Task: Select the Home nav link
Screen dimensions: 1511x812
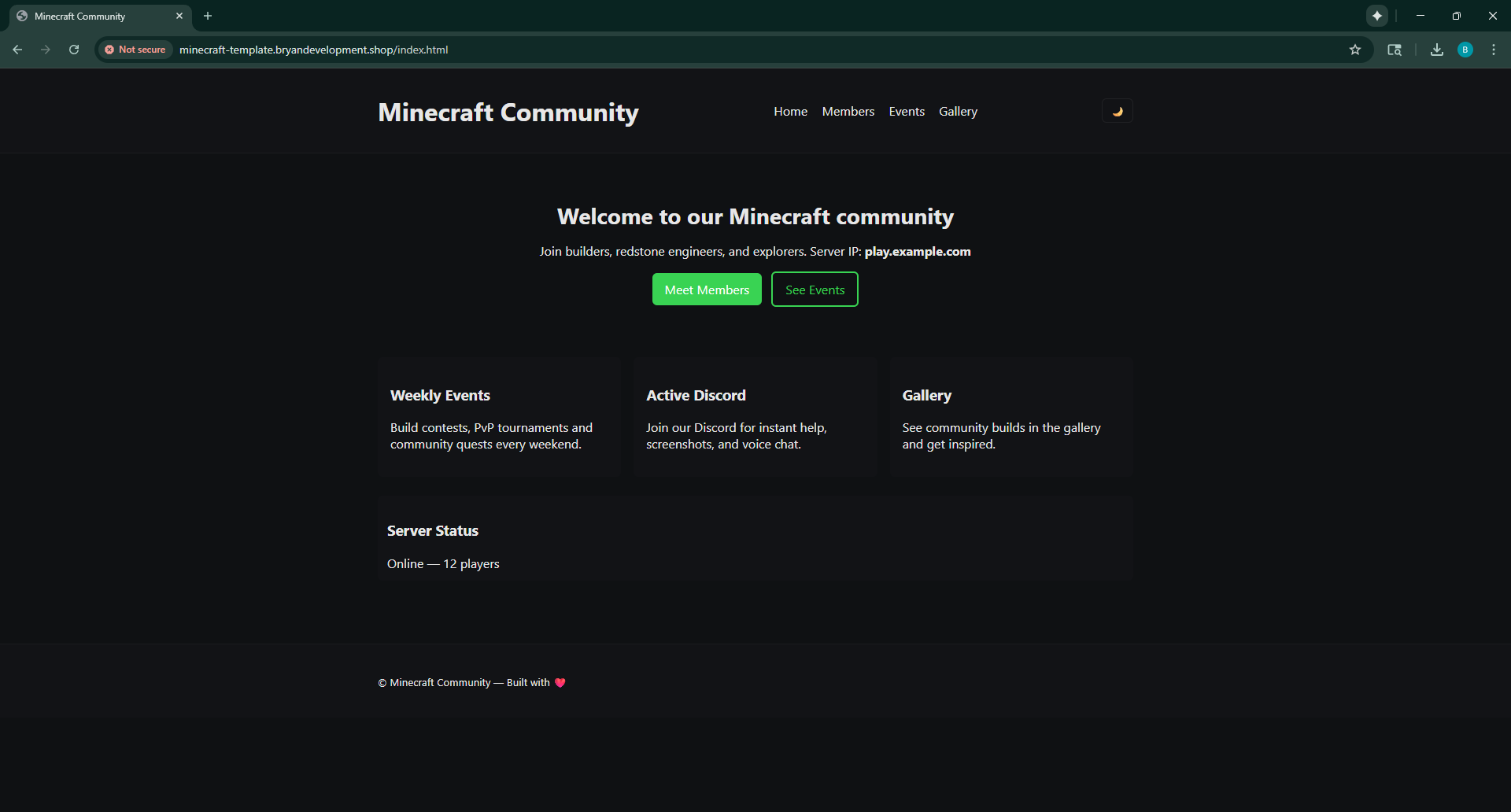Action: coord(790,112)
